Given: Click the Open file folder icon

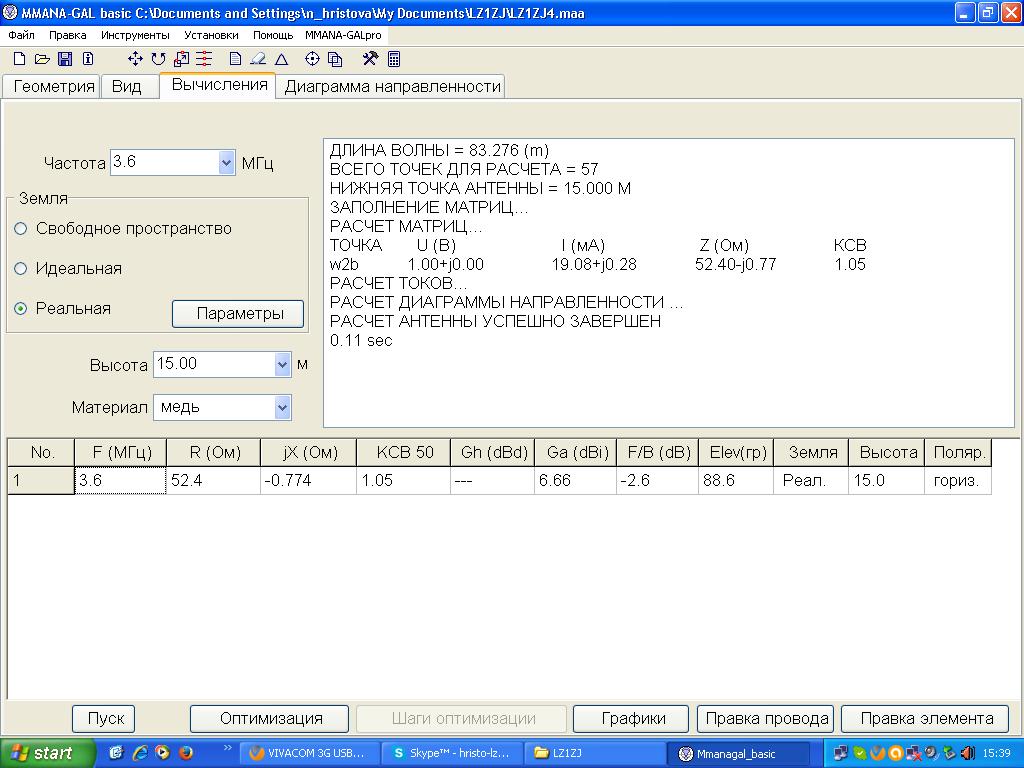Looking at the screenshot, I should point(42,59).
